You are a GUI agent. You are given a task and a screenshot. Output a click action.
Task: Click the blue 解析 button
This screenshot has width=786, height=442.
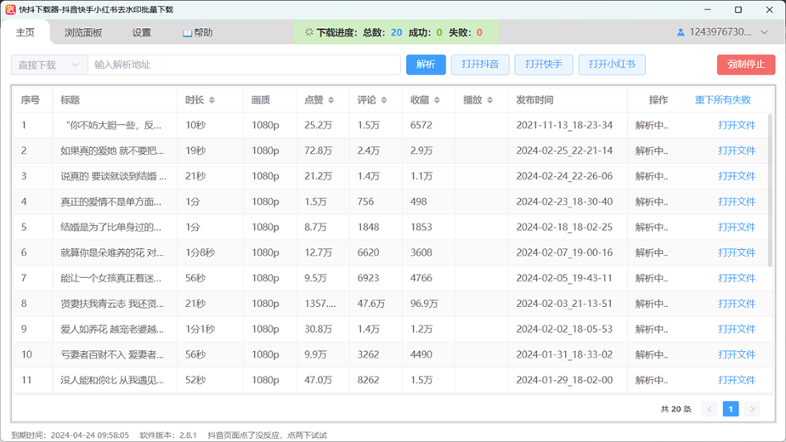(x=426, y=65)
